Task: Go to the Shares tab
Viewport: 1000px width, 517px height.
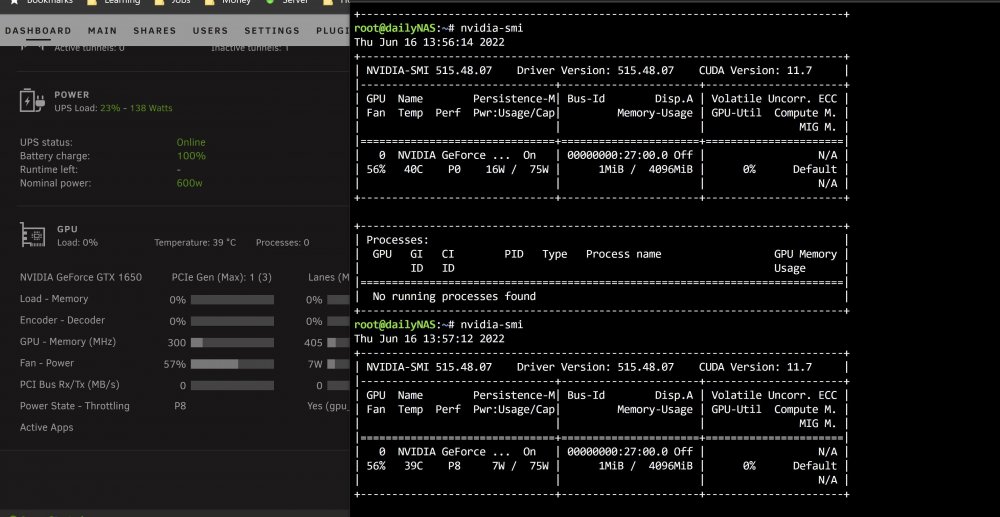Action: [154, 31]
